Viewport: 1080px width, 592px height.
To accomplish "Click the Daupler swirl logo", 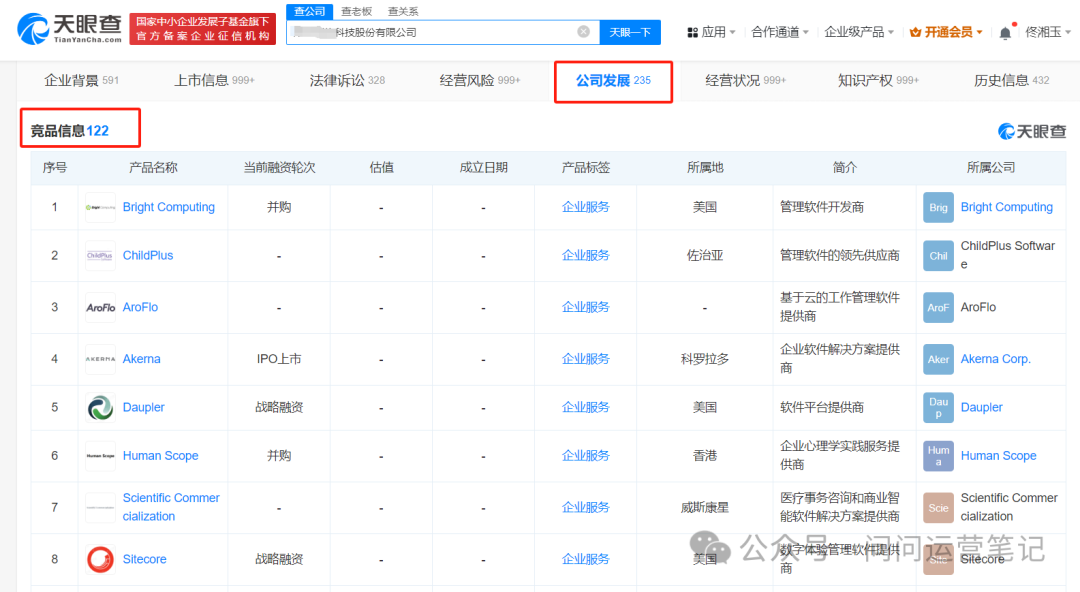I will (x=100, y=407).
